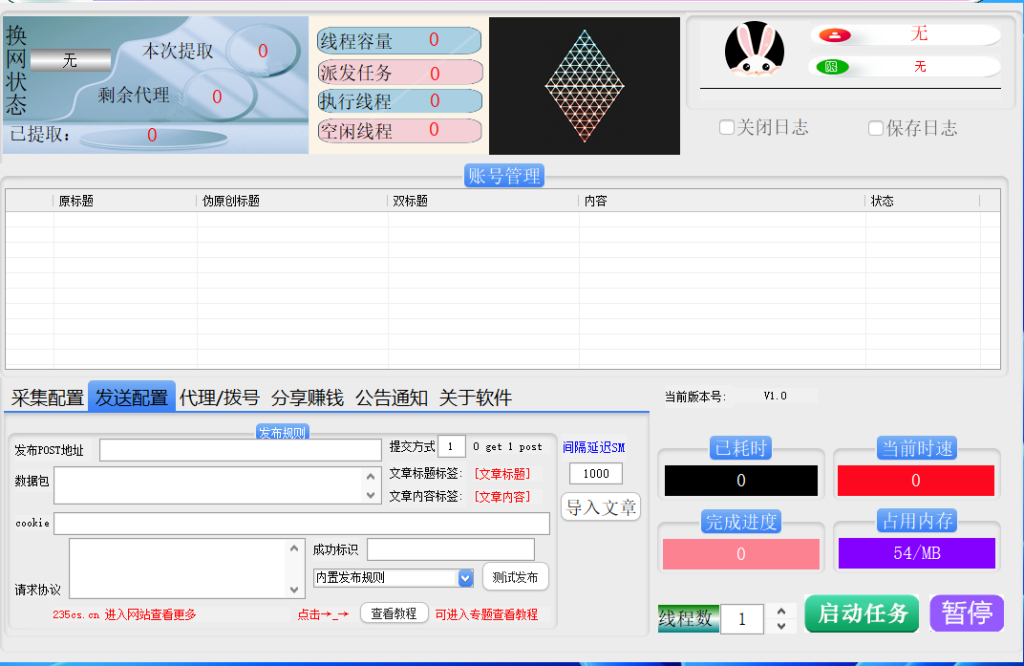This screenshot has width=1024, height=666.
Task: Select the 关于软件 tab
Action: click(475, 398)
